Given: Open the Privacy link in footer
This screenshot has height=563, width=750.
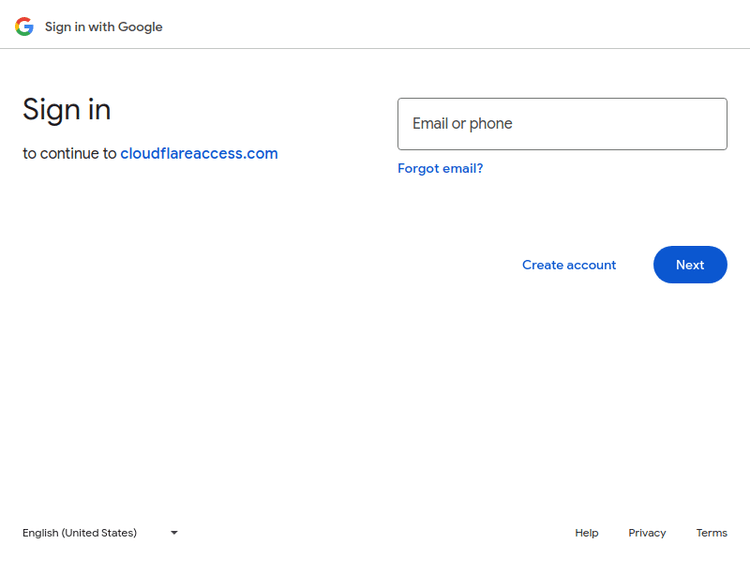Looking at the screenshot, I should pos(647,533).
